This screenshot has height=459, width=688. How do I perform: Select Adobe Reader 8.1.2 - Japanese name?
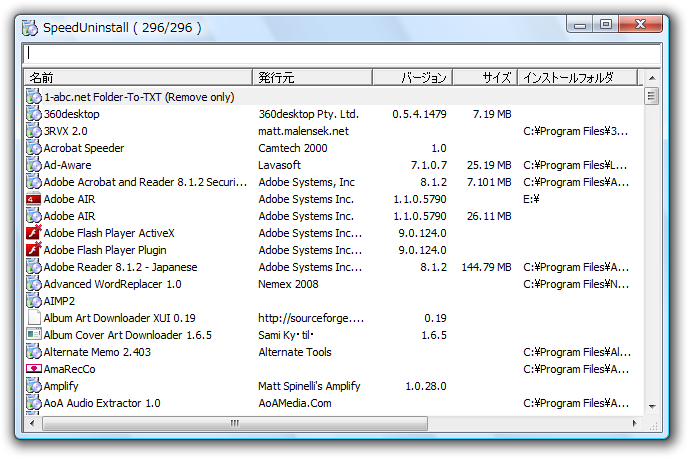121,267
